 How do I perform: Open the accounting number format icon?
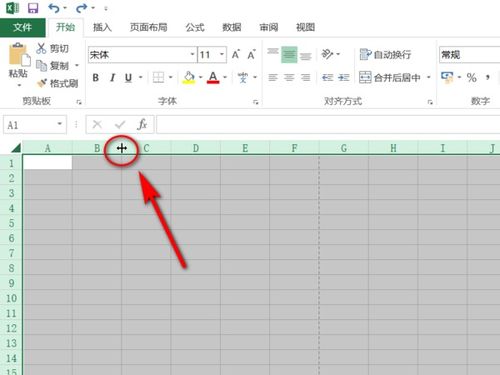(x=447, y=77)
